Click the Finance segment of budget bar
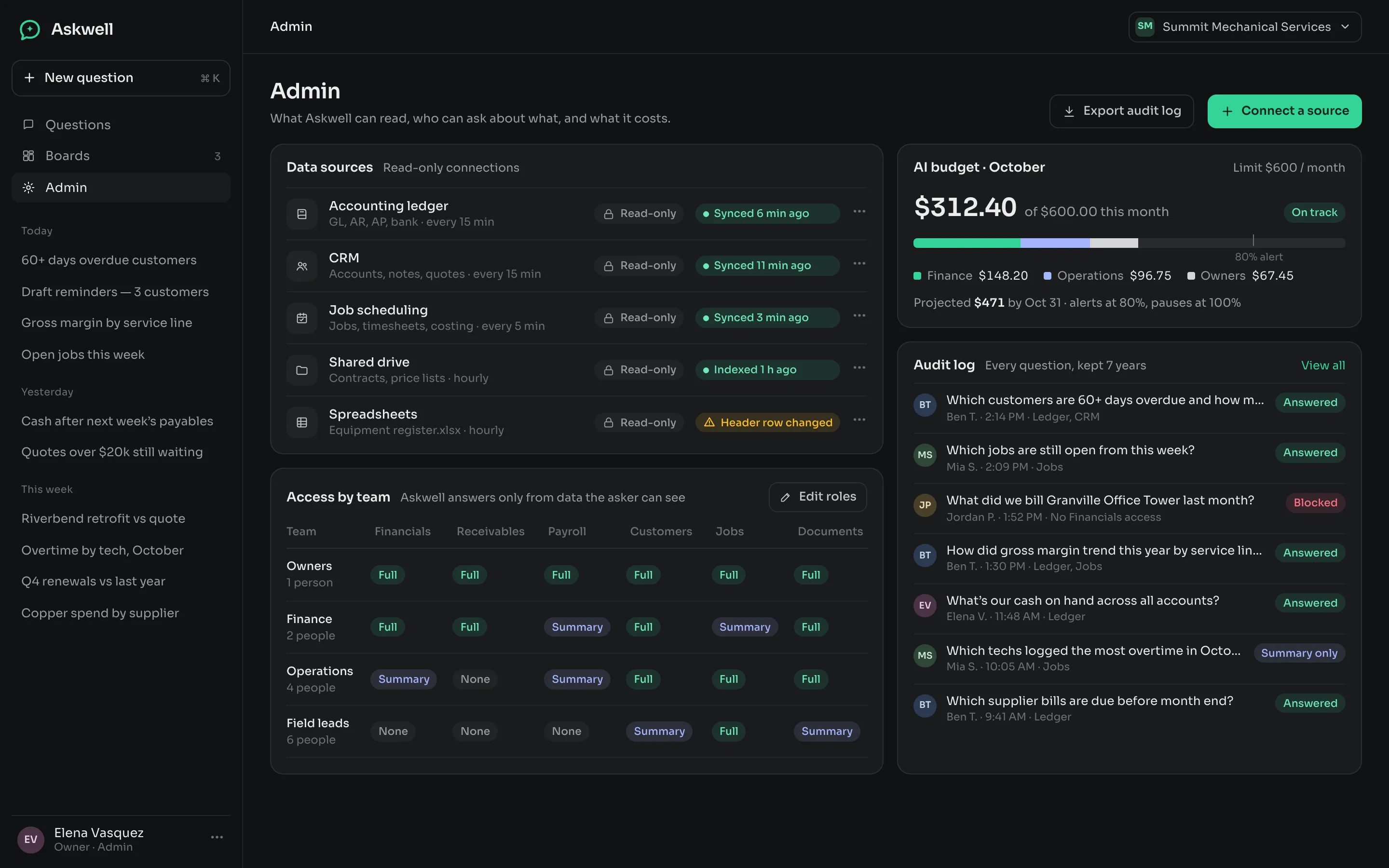 pos(967,244)
